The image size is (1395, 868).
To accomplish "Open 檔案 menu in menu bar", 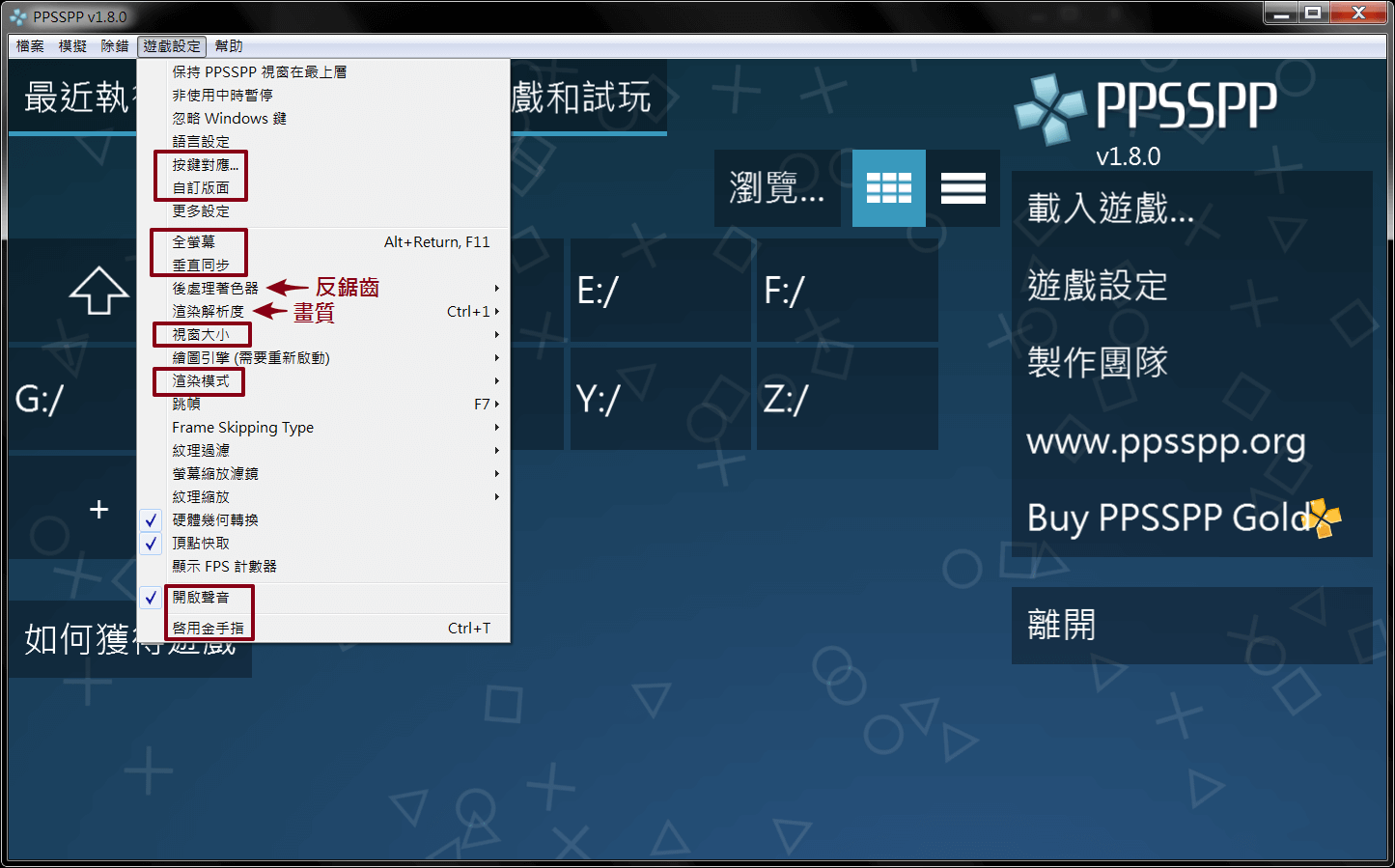I will coord(30,46).
